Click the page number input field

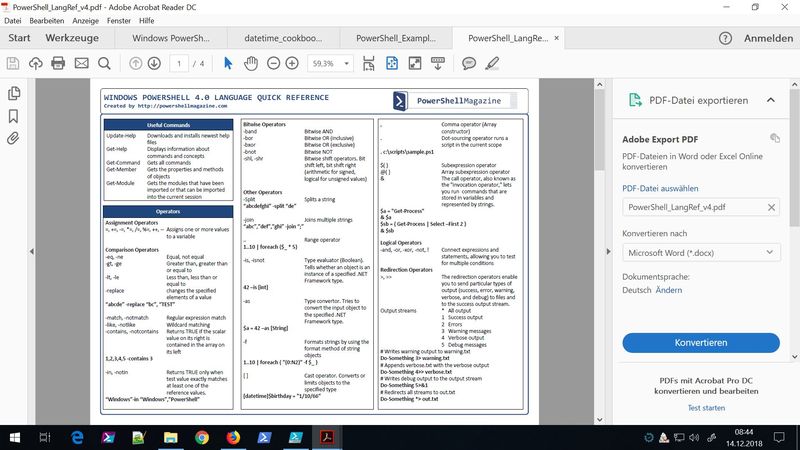179,63
